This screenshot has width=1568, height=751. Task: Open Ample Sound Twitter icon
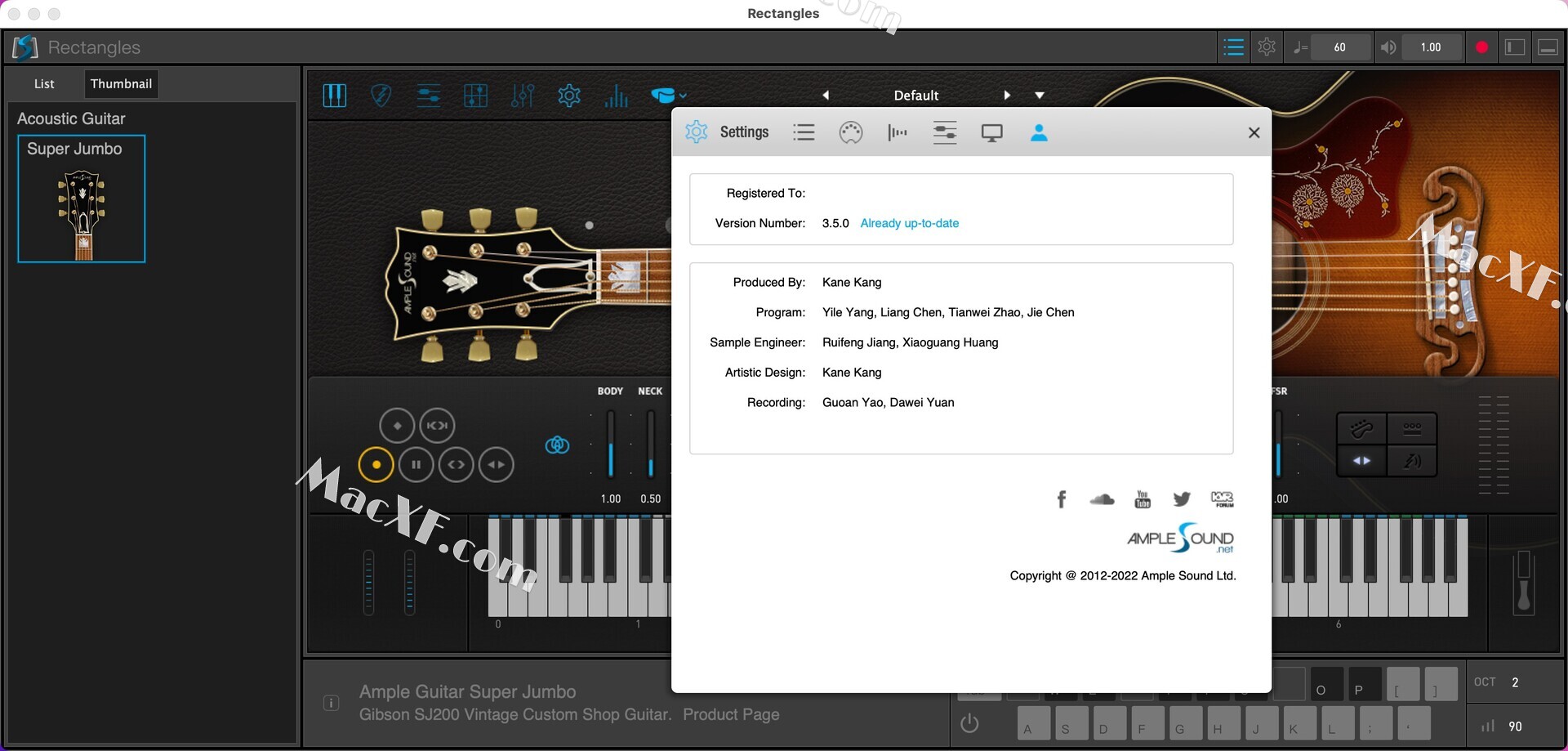(x=1182, y=499)
